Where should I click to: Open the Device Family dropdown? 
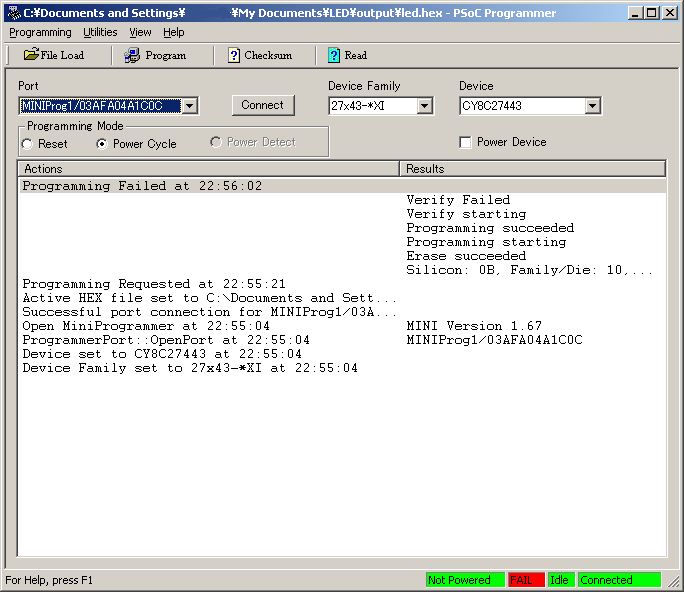(424, 106)
